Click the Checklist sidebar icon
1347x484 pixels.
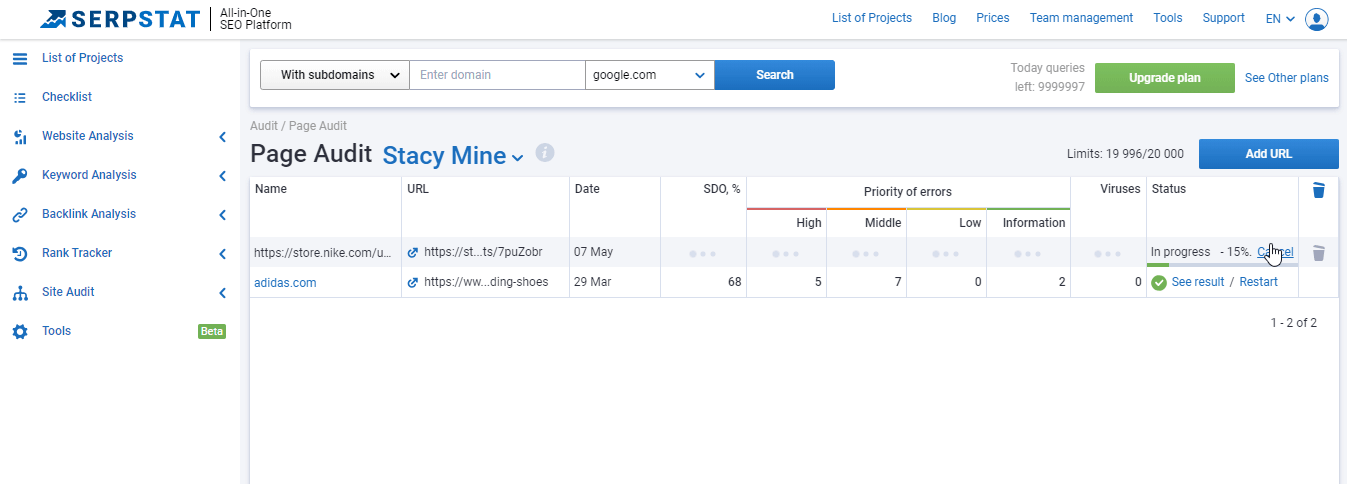(x=20, y=97)
